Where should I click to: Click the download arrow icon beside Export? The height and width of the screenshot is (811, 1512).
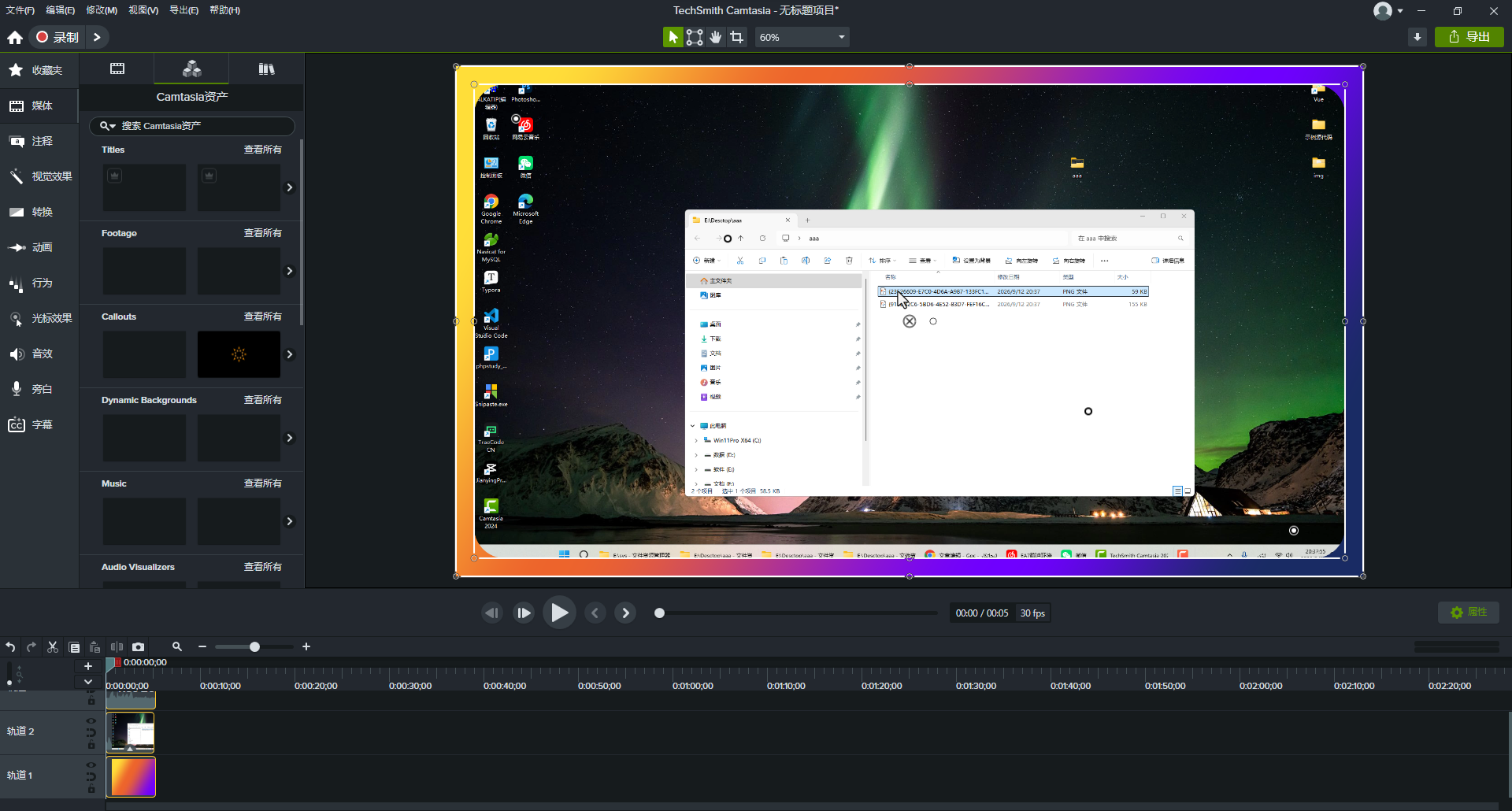click(x=1417, y=37)
